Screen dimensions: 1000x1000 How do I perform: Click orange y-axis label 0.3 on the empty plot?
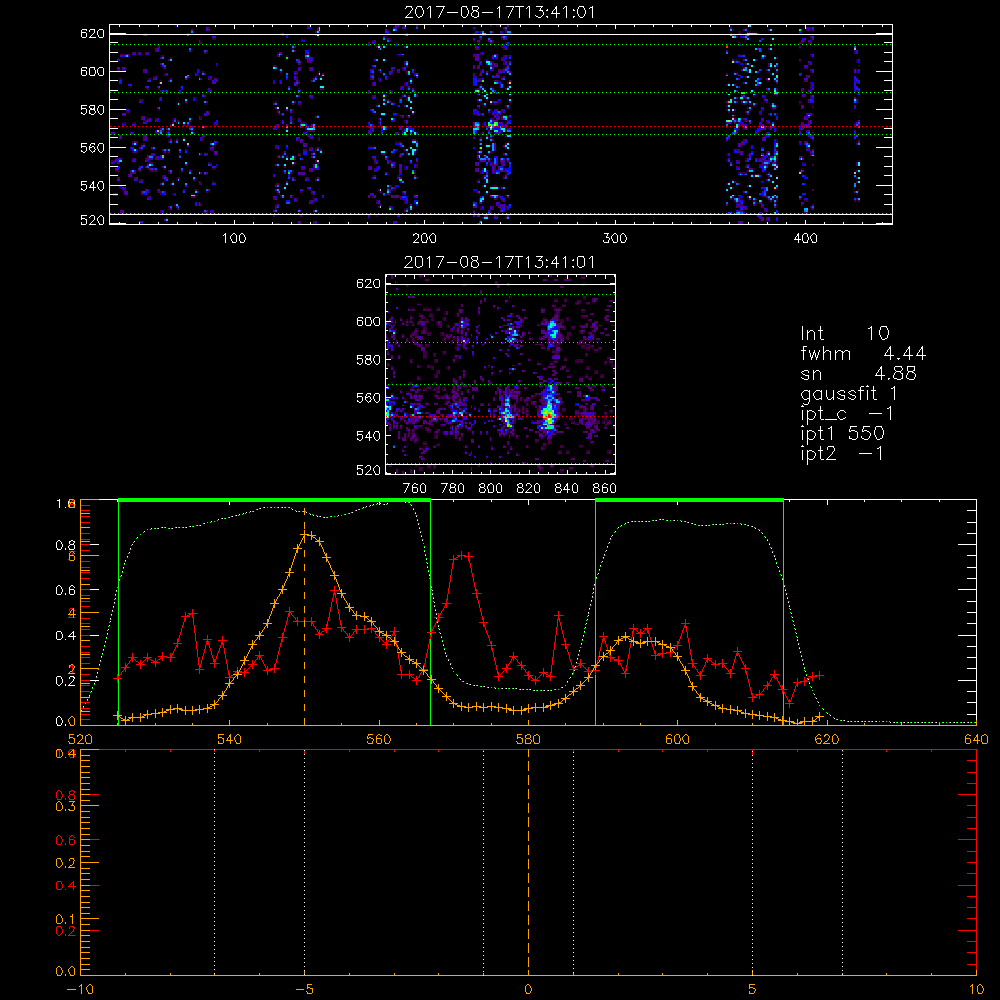tap(65, 806)
